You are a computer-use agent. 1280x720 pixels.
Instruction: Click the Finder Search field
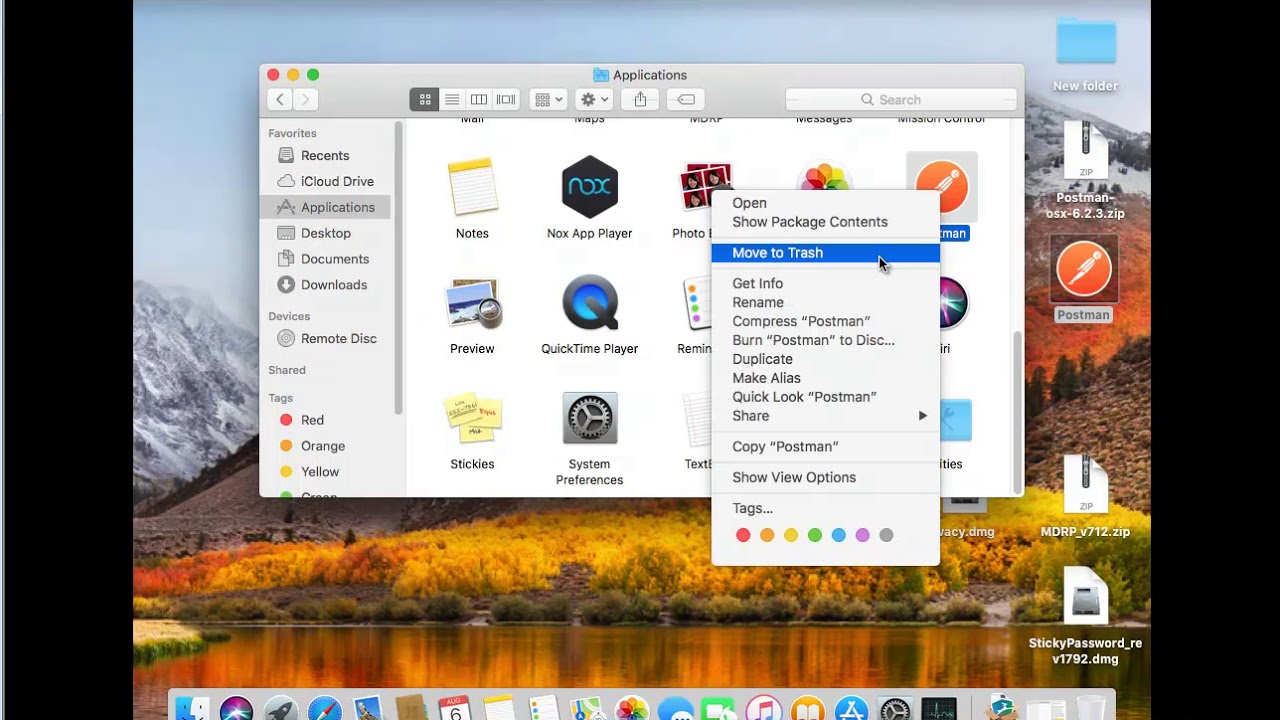pyautogui.click(x=900, y=99)
